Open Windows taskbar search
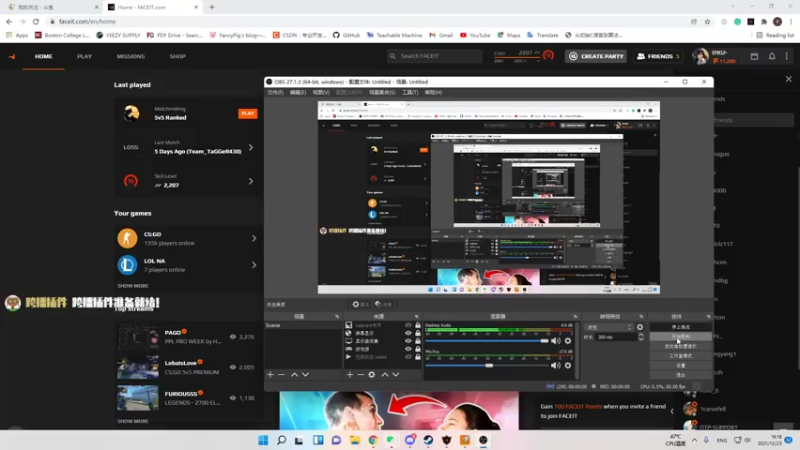Viewport: 800px width, 450px height. tap(281, 440)
